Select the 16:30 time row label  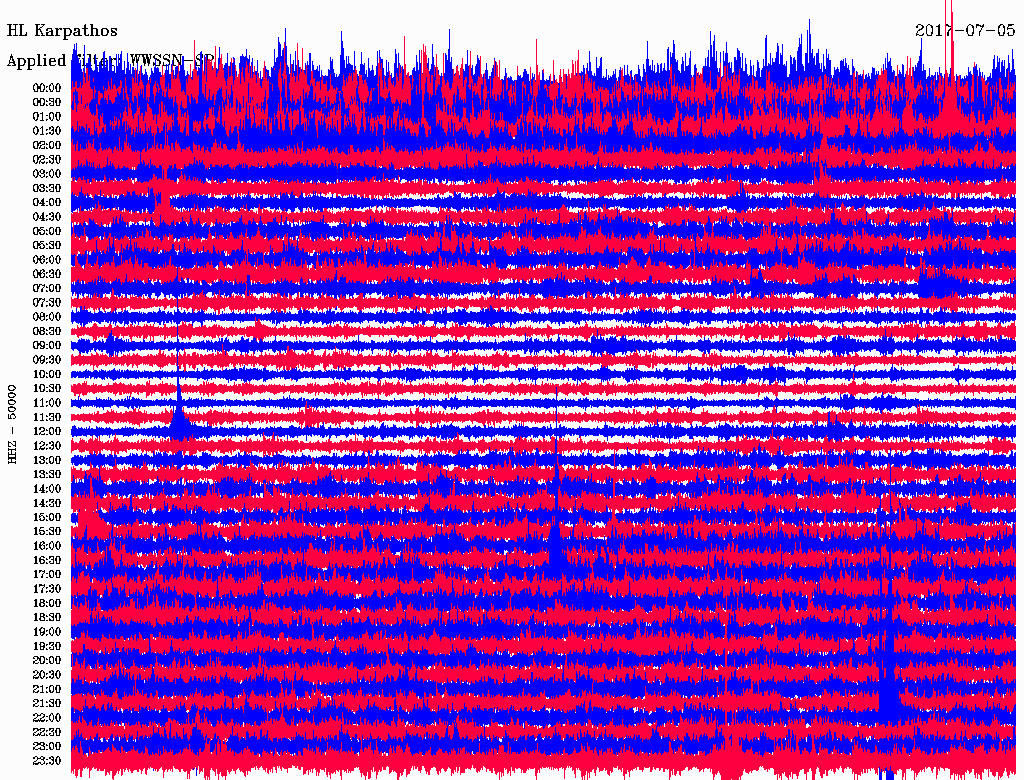click(47, 561)
